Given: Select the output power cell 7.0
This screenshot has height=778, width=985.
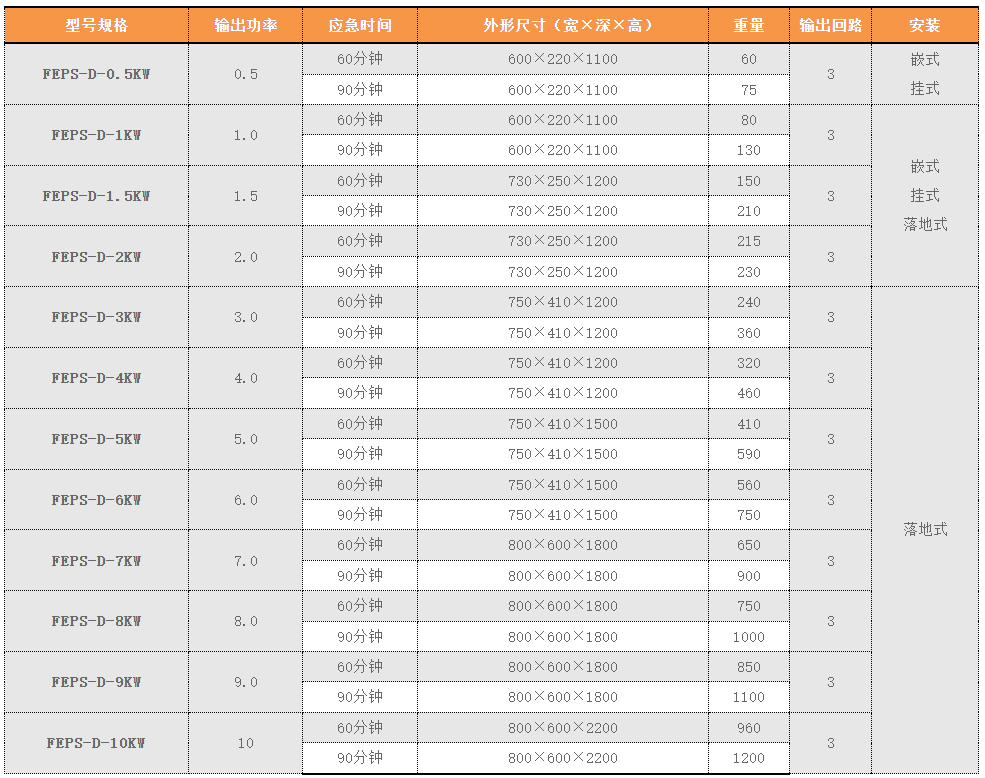Looking at the screenshot, I should 245,561.
